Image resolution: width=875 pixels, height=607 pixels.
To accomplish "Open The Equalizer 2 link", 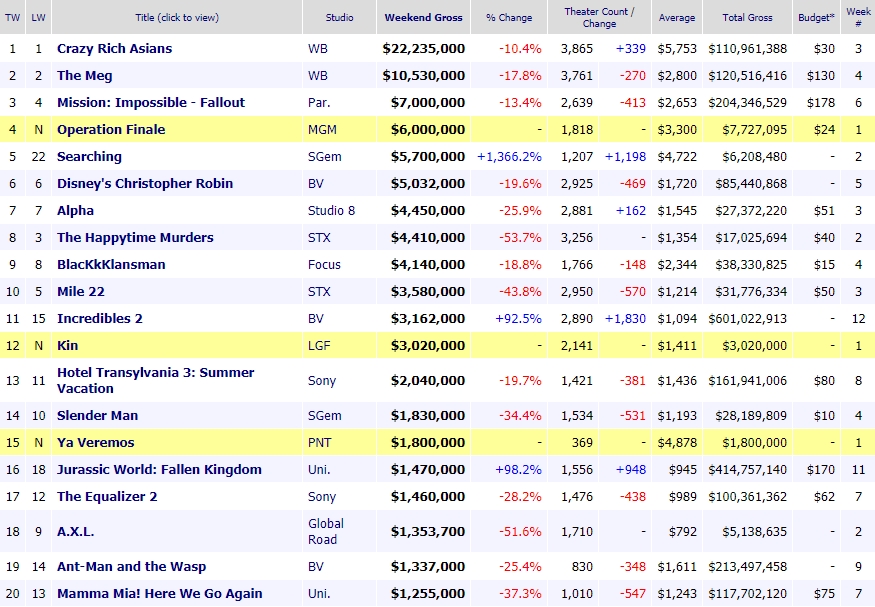I will (x=107, y=497).
